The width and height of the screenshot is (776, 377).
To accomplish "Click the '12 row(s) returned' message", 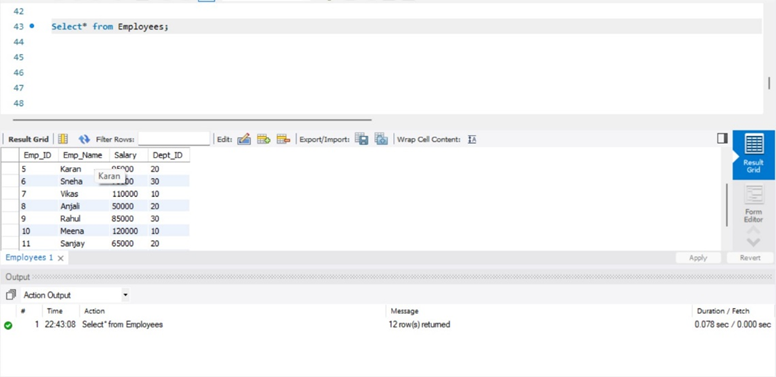I will click(420, 325).
